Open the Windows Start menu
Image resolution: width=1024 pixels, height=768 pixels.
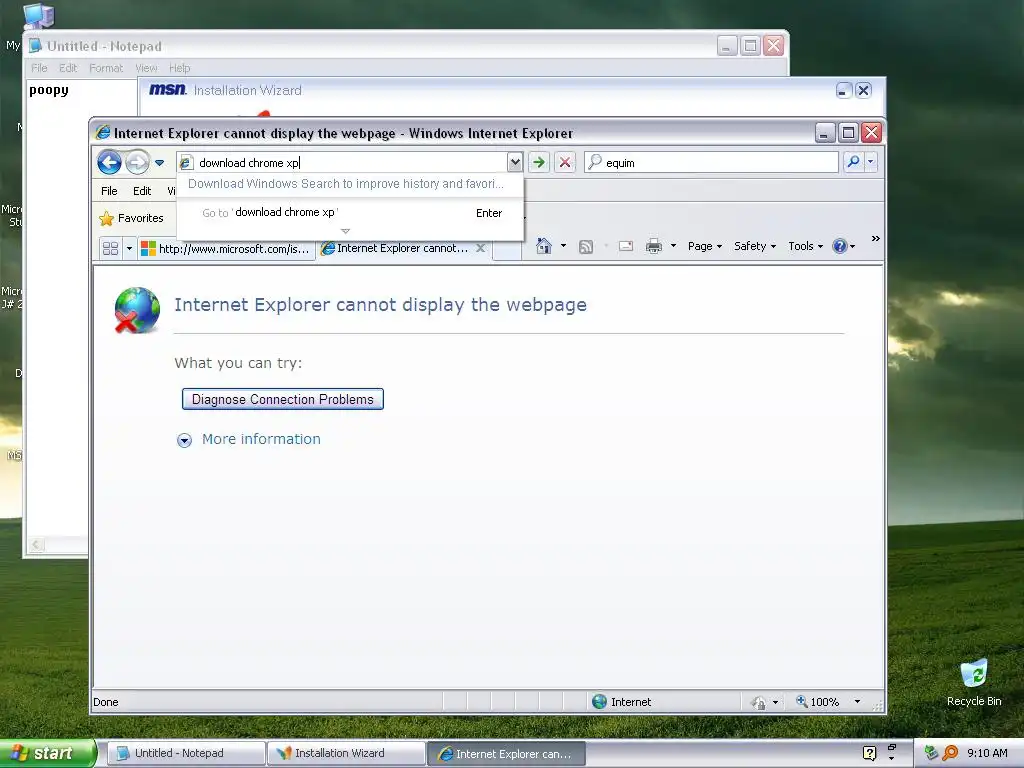coord(47,753)
